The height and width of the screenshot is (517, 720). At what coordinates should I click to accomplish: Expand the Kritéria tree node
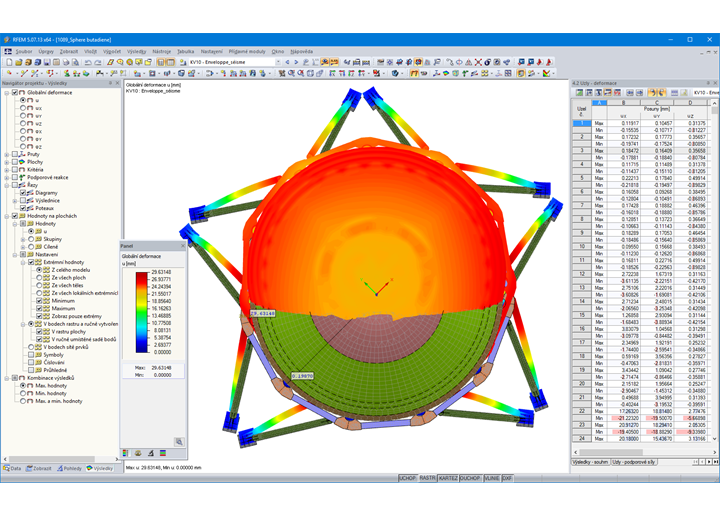(x=7, y=170)
